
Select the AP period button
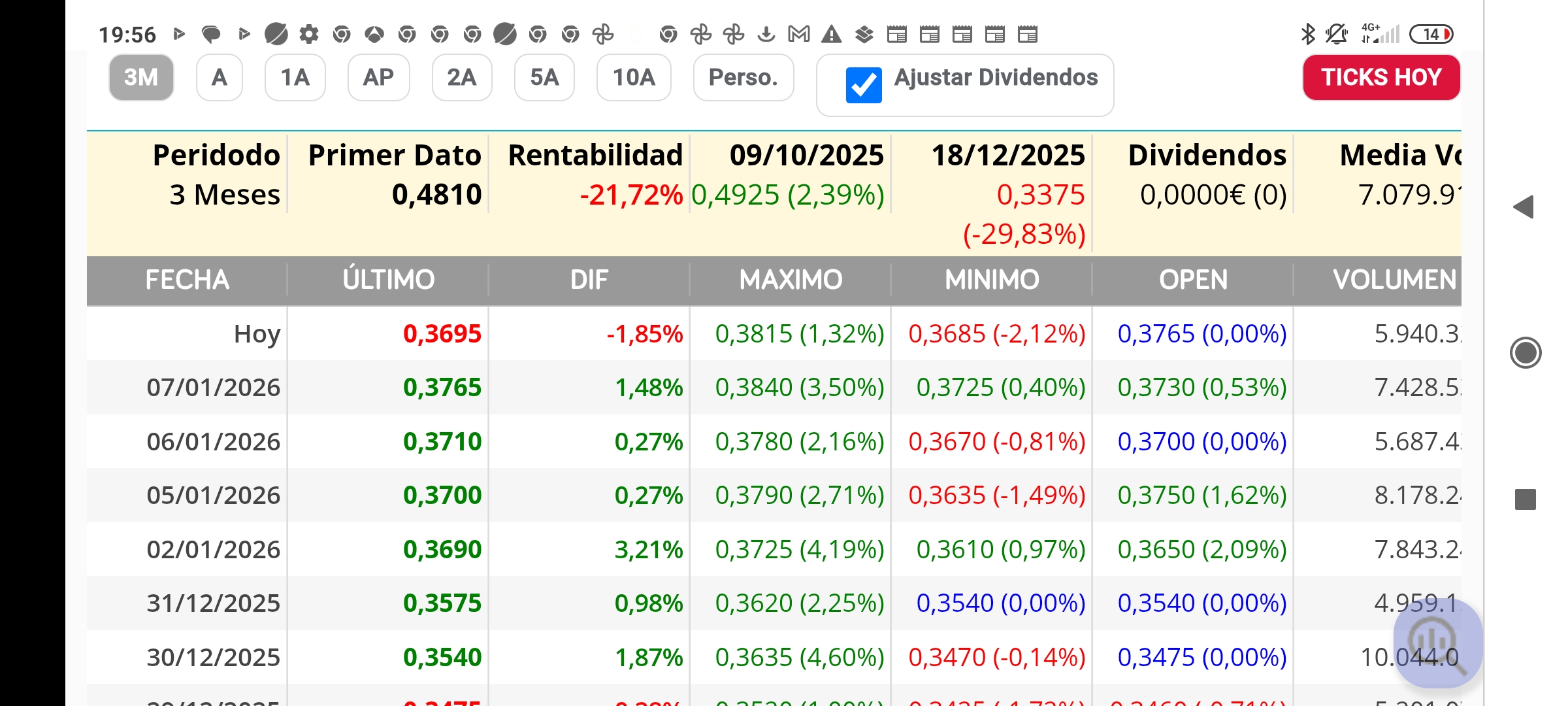click(x=378, y=78)
